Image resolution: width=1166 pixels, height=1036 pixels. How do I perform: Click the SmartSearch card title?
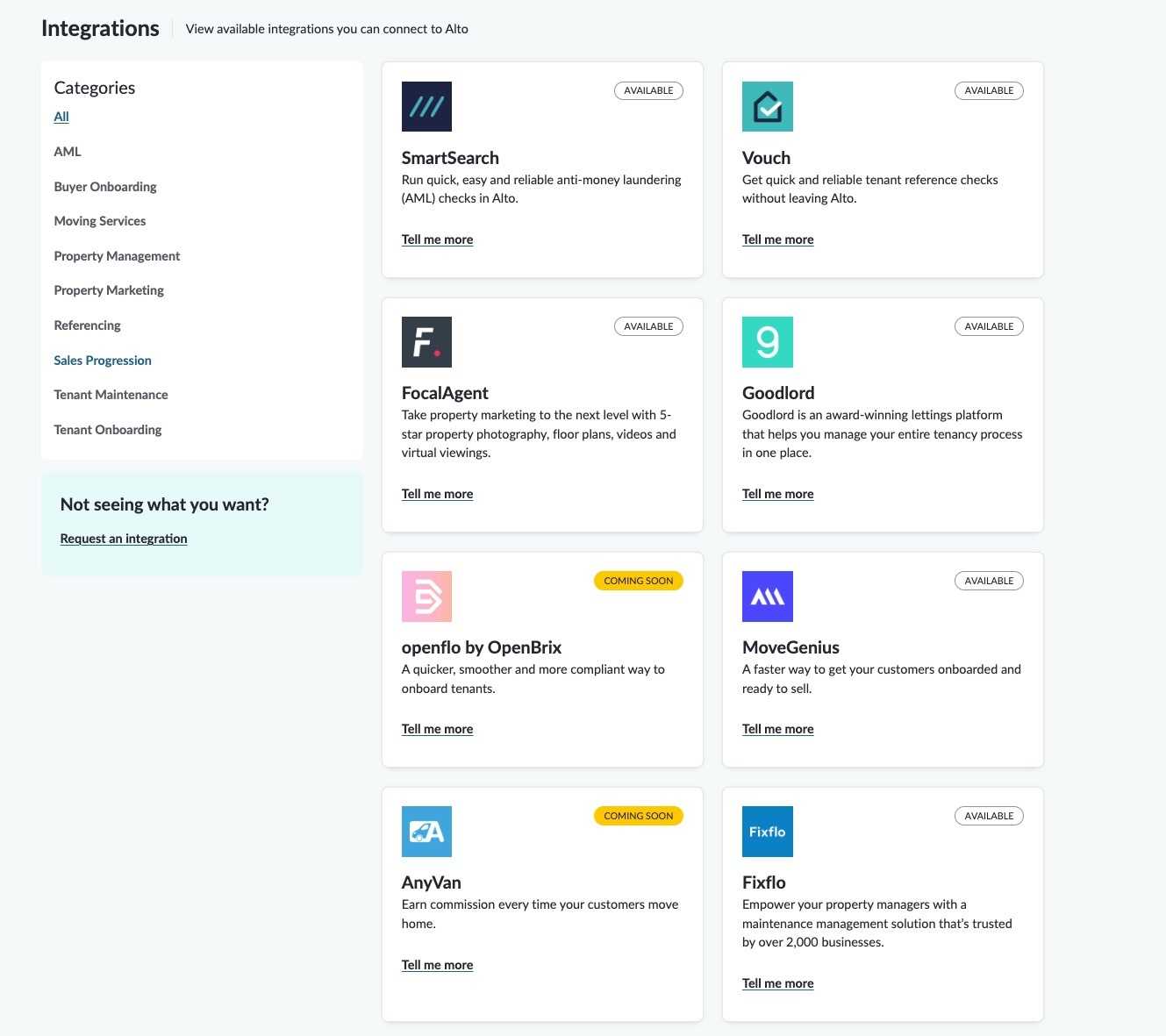click(450, 158)
